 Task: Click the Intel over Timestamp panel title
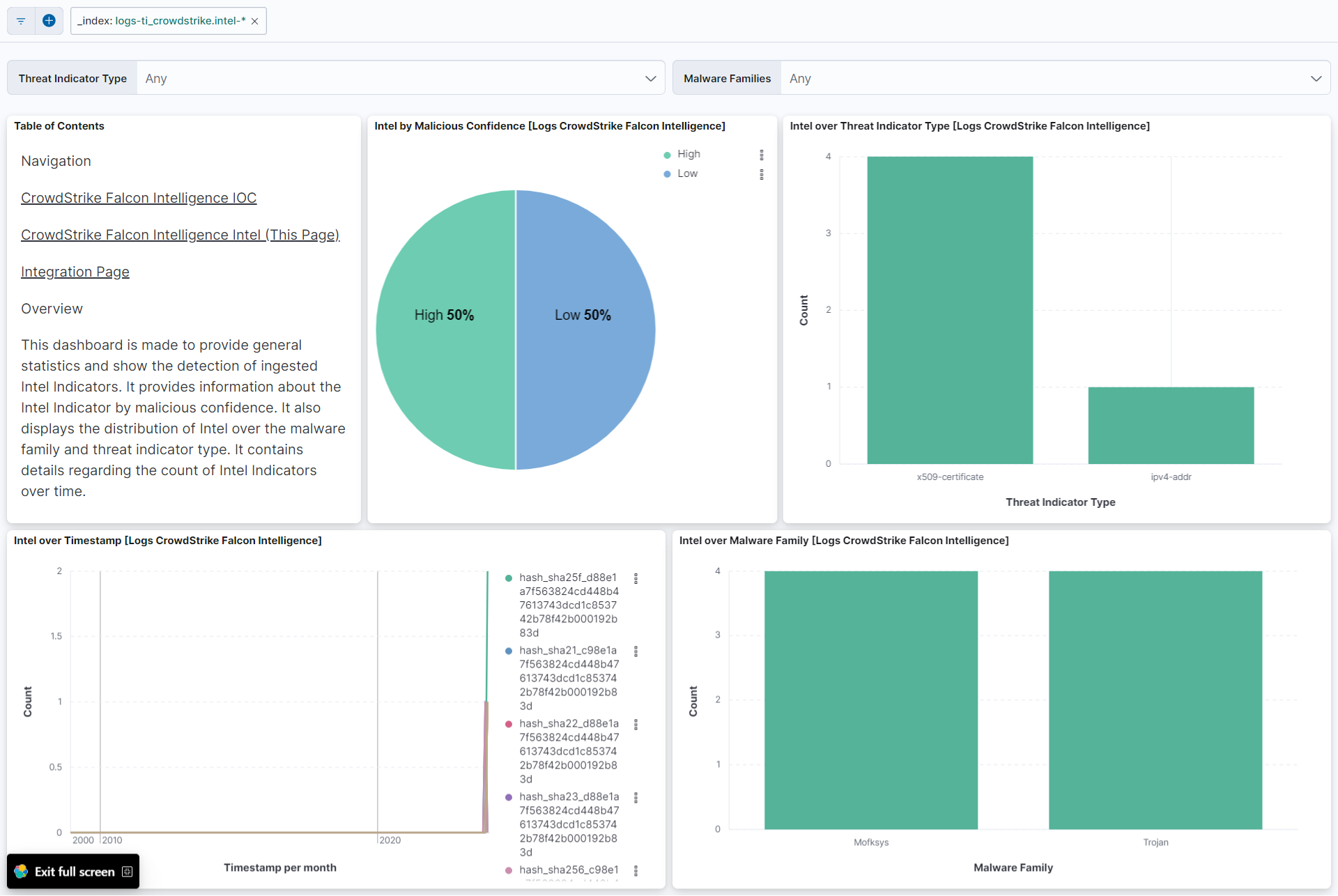[x=168, y=540]
